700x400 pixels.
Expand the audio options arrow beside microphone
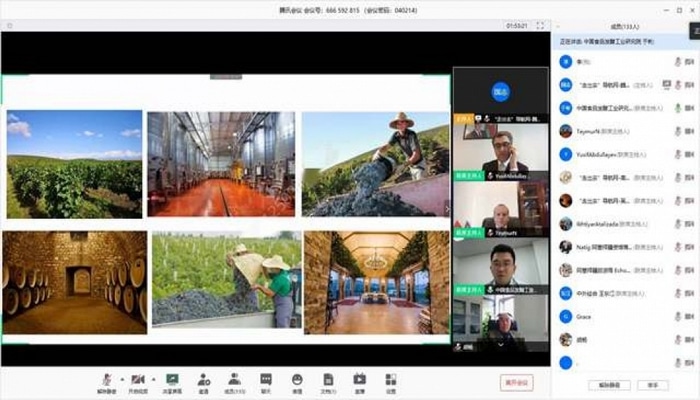pos(121,379)
